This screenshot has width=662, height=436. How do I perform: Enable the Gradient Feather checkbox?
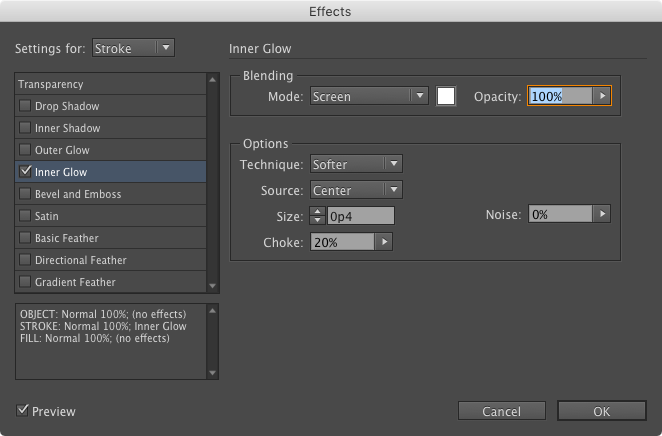click(25, 282)
